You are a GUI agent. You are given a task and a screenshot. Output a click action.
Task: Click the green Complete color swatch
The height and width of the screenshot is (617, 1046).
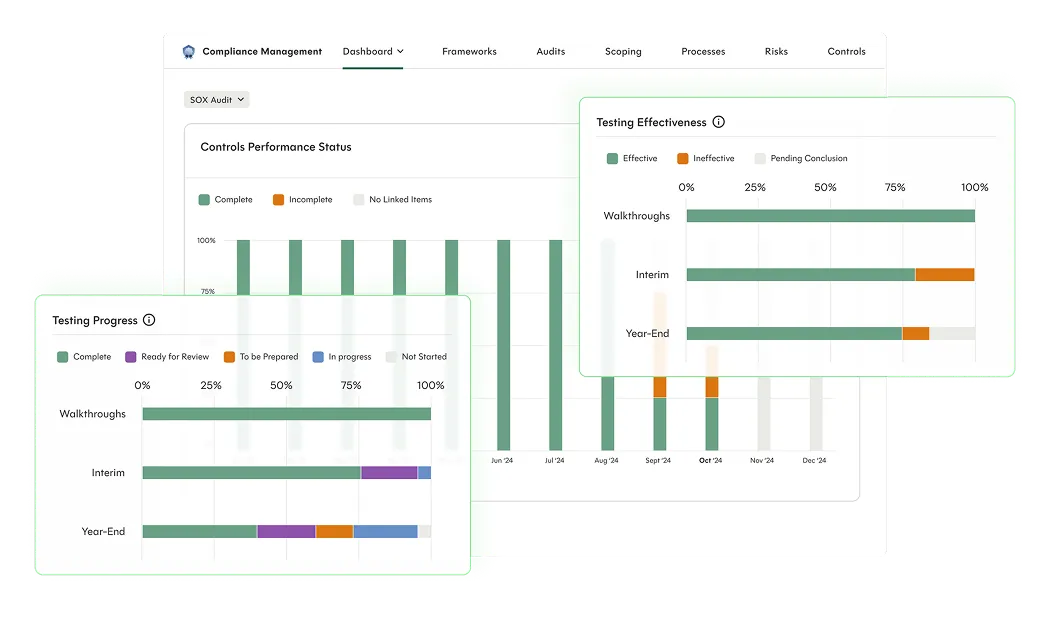click(x=61, y=356)
